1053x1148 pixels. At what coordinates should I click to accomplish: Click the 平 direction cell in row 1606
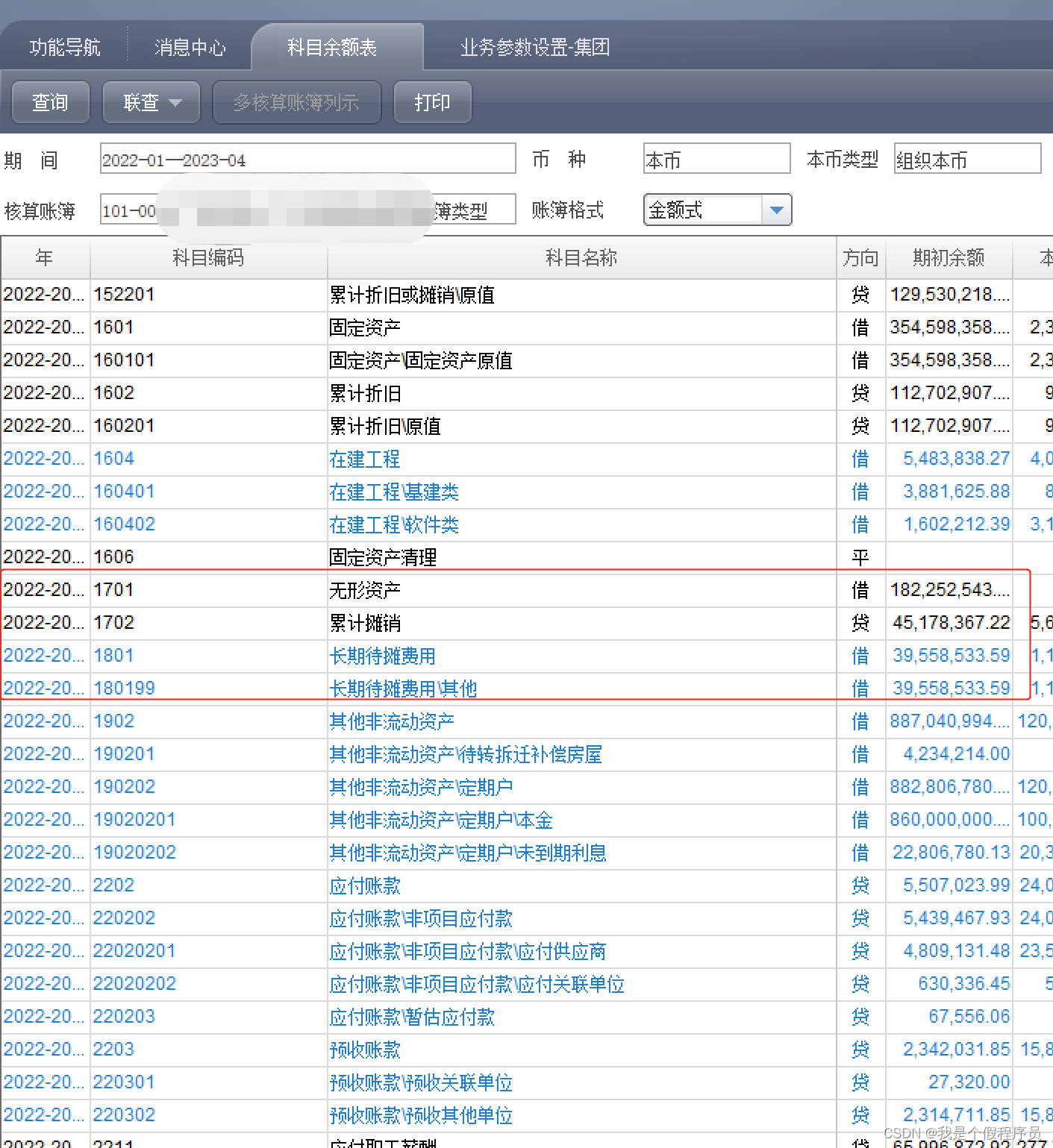pos(860,558)
